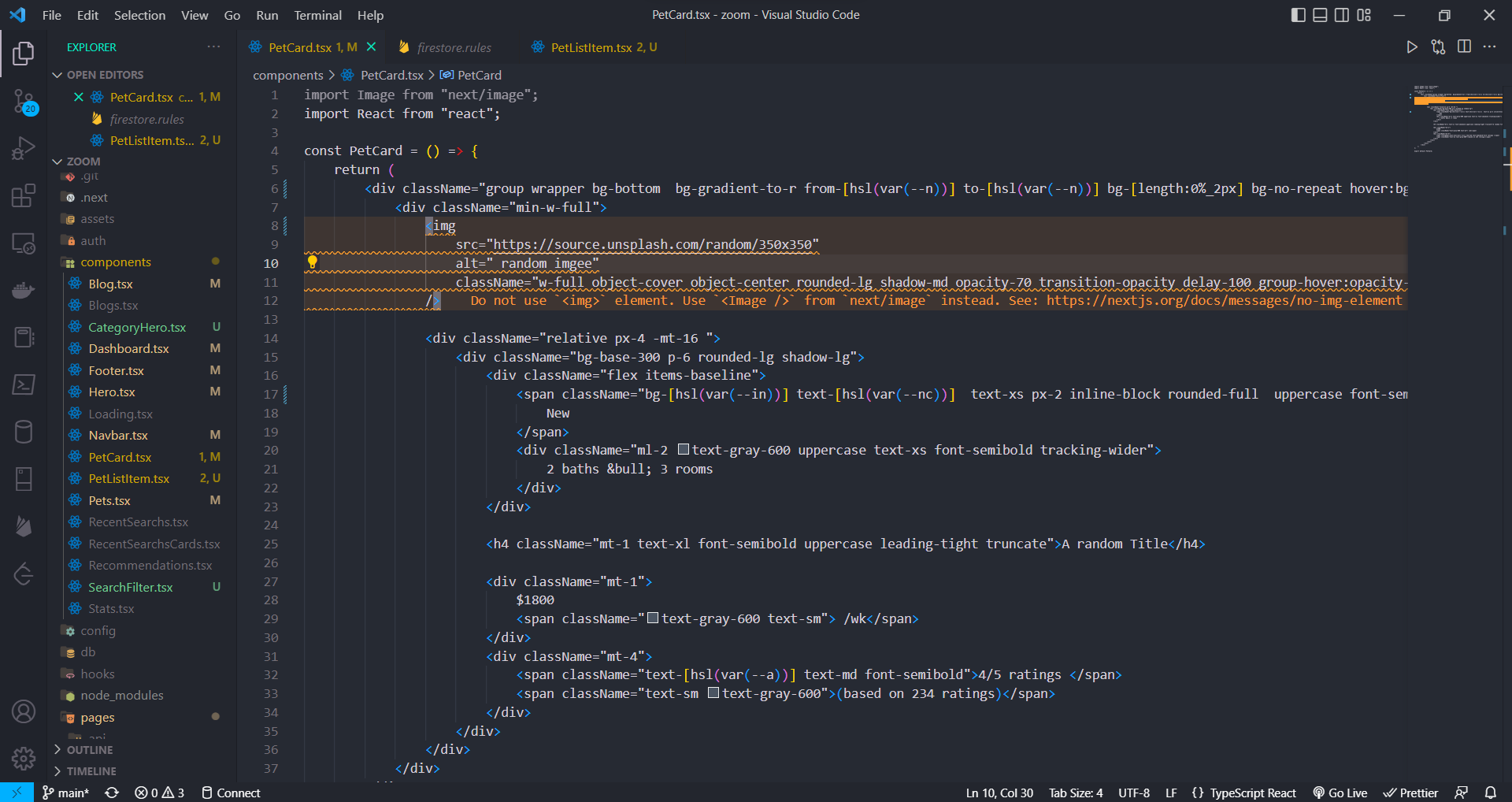This screenshot has height=802, width=1512.
Task: Click the feedback icon in status bar
Action: 1462,793
